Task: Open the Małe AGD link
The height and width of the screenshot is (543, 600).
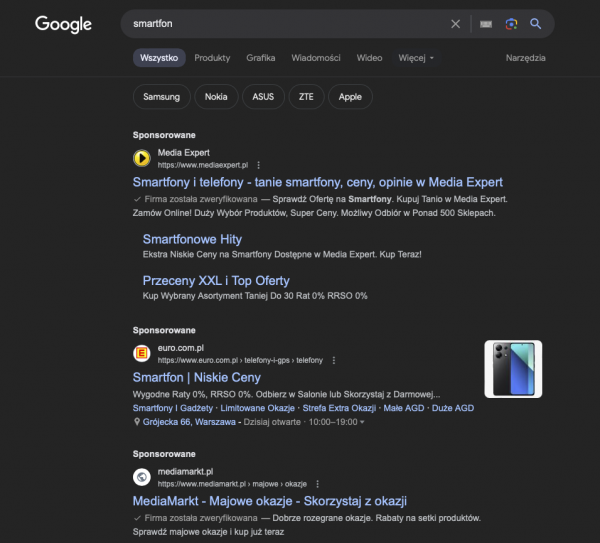Action: (404, 408)
